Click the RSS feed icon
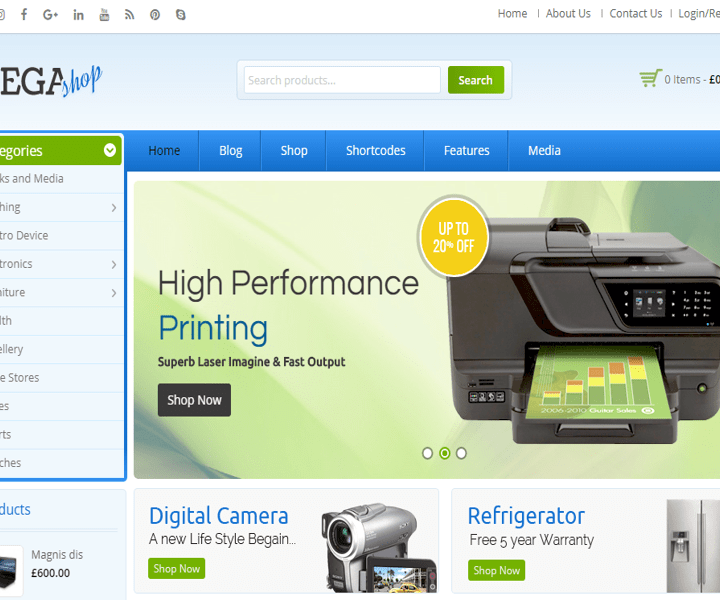Image resolution: width=720 pixels, height=600 pixels. pyautogui.click(x=129, y=14)
